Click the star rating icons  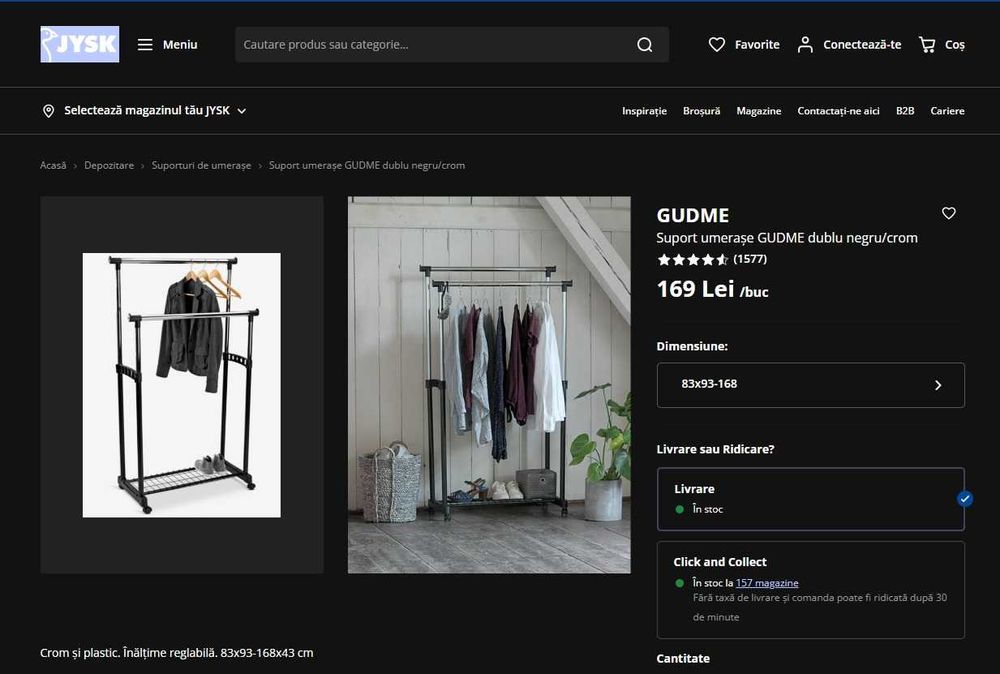pos(693,260)
